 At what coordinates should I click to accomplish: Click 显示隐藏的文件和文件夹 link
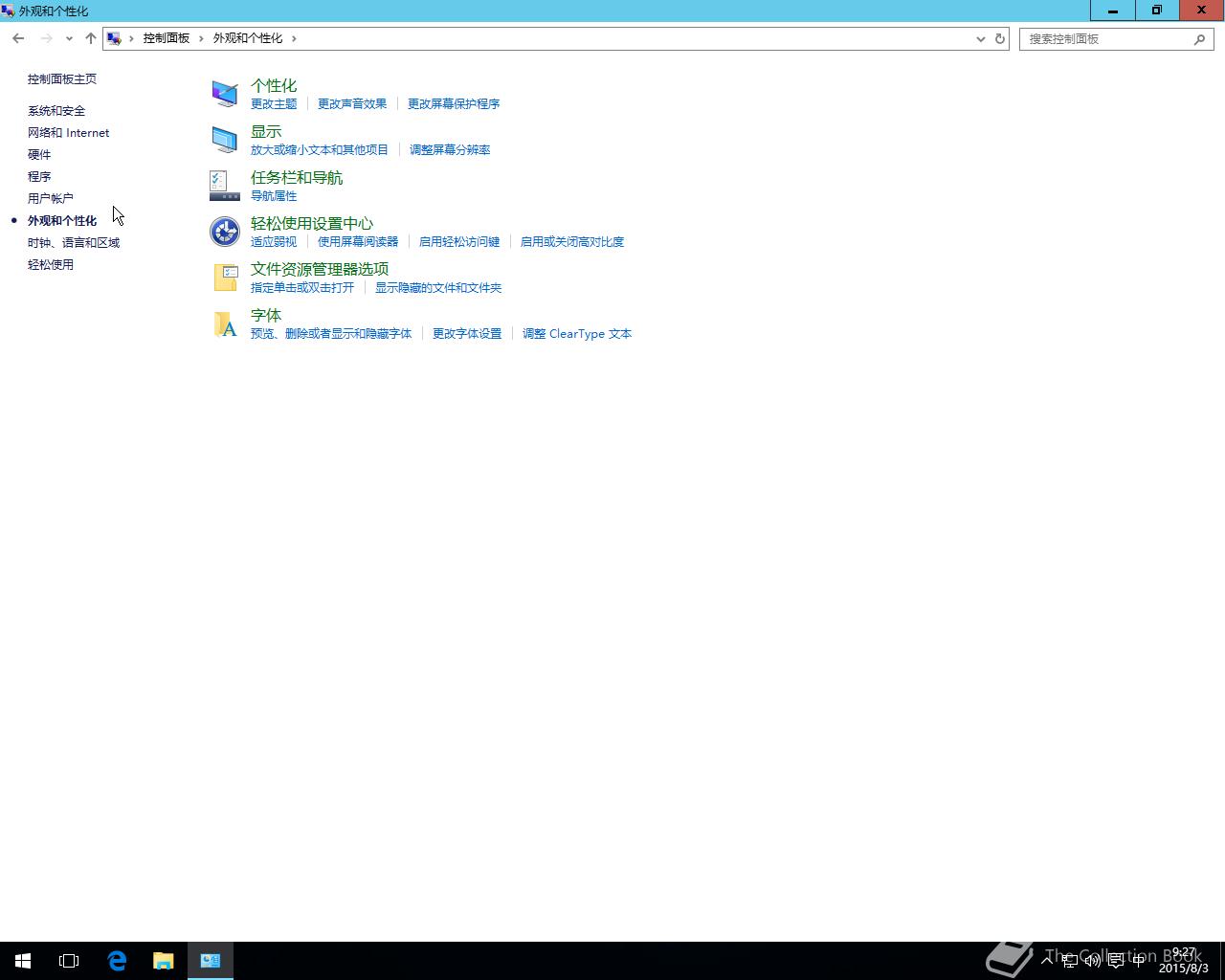click(x=438, y=288)
